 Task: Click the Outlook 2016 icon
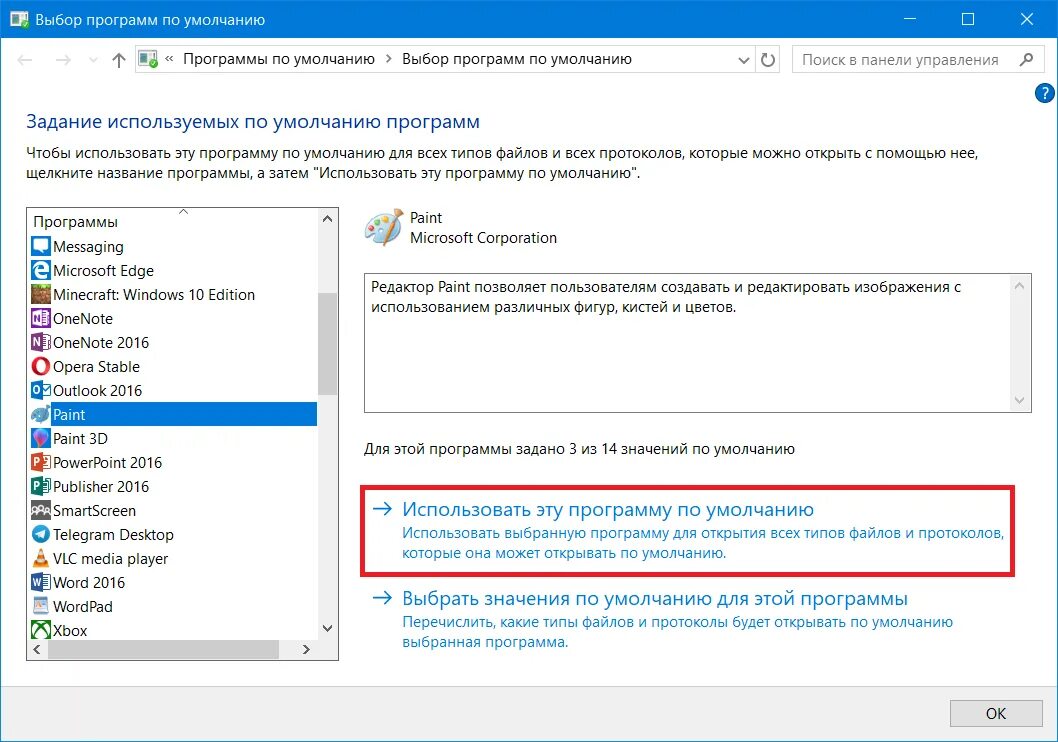tap(40, 390)
